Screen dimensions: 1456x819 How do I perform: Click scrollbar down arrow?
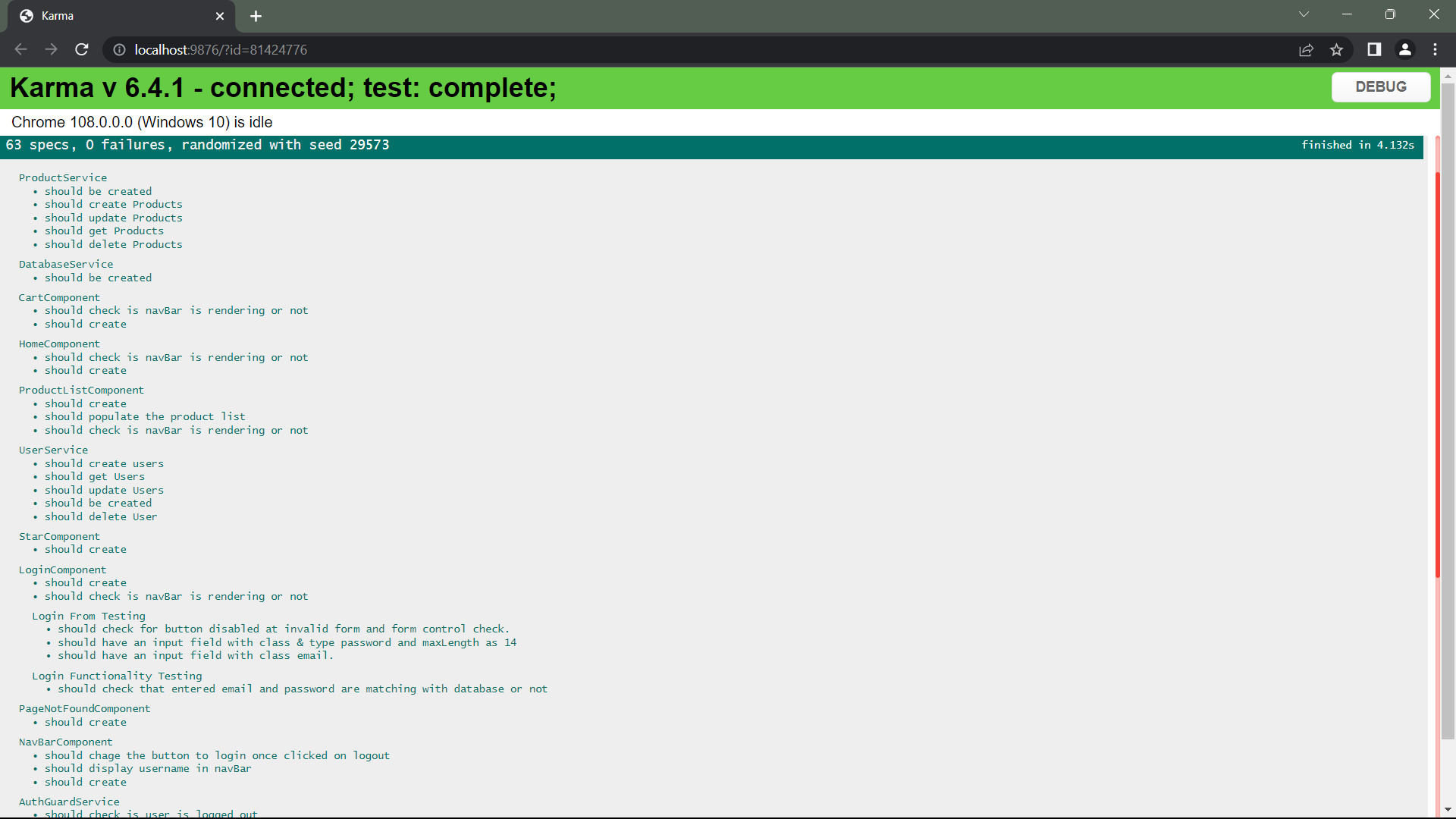1448,810
